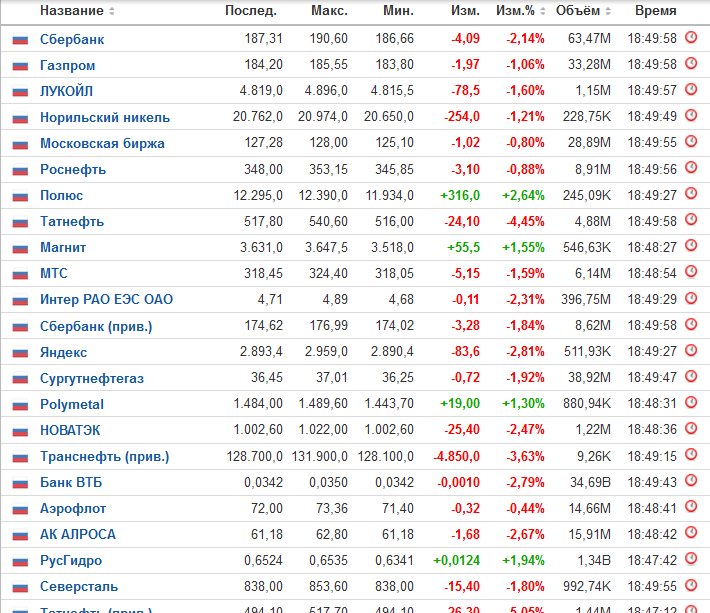Click the clock icon in Яндекс row

(x=691, y=350)
